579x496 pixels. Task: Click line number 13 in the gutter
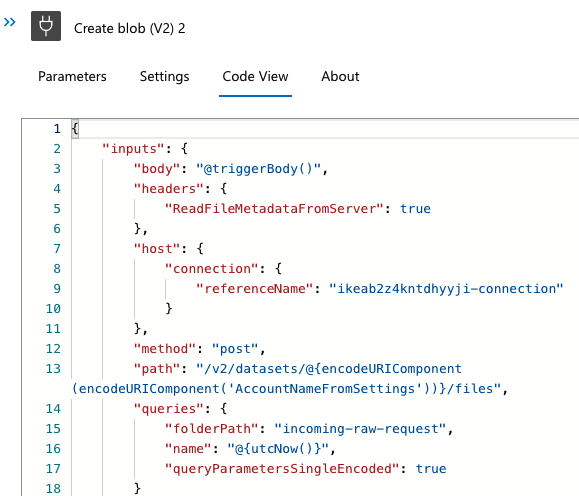tap(53, 369)
